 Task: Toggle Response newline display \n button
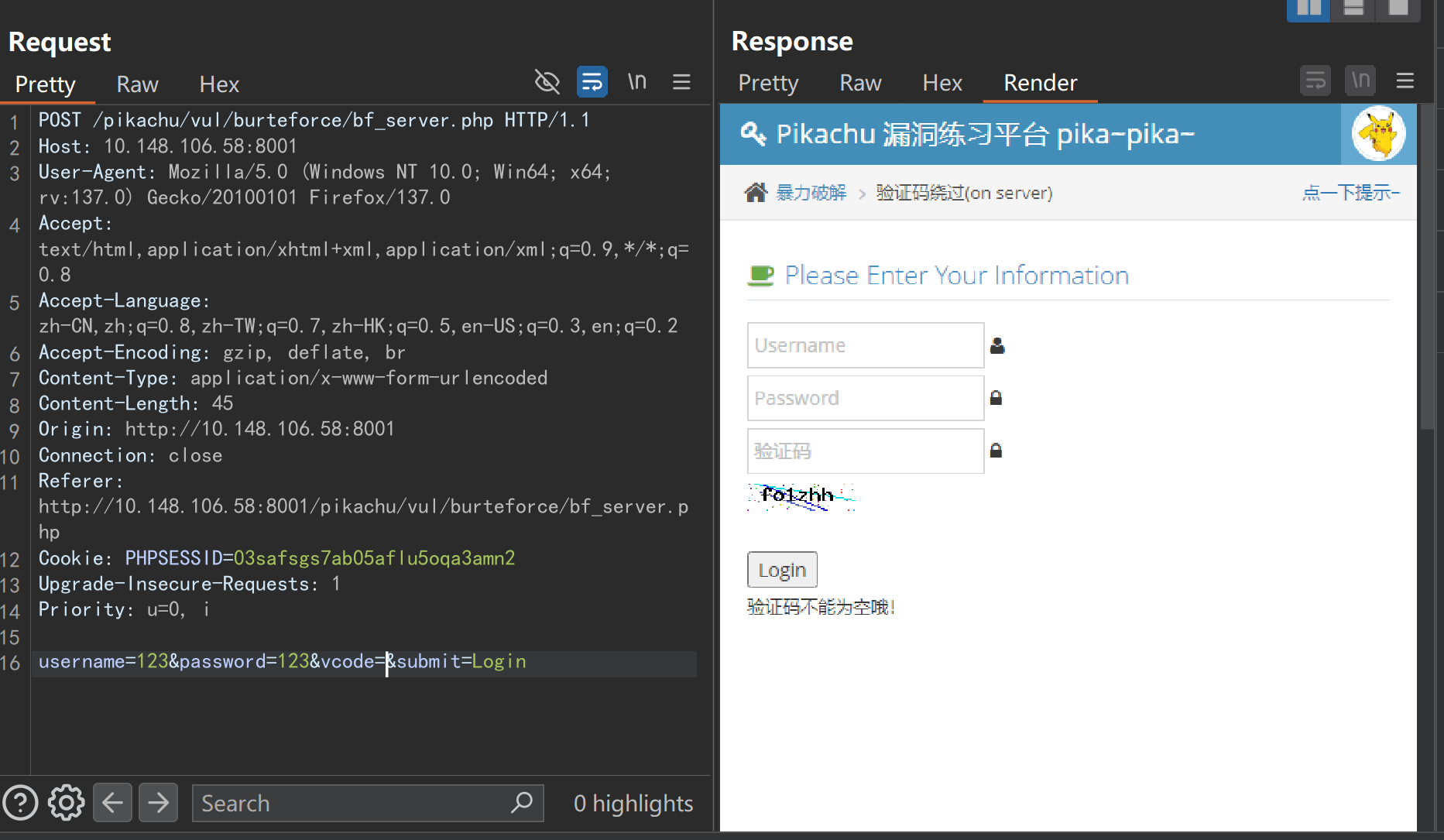click(x=1360, y=81)
